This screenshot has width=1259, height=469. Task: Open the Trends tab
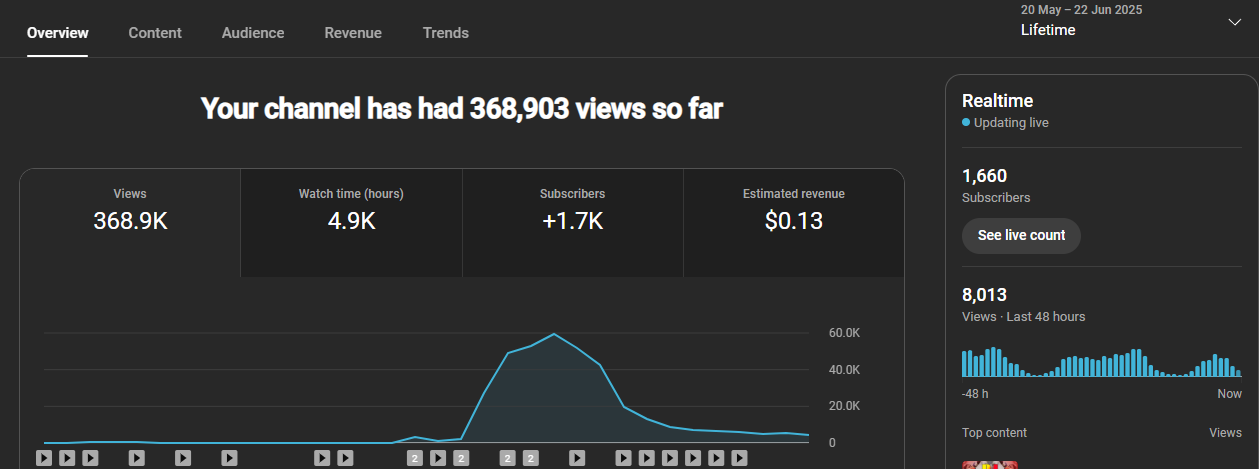point(446,32)
